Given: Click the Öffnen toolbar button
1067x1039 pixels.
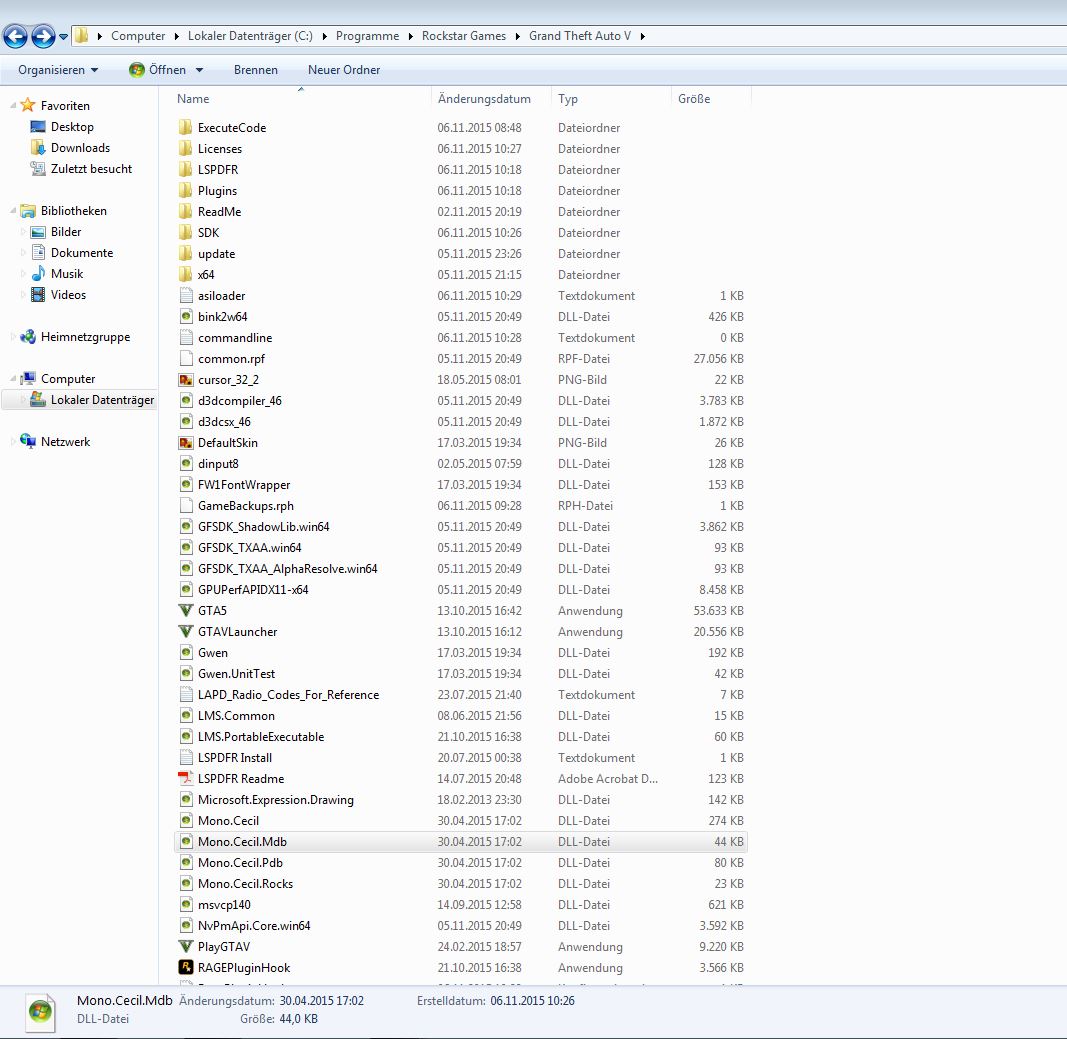Looking at the screenshot, I should click(x=157, y=69).
